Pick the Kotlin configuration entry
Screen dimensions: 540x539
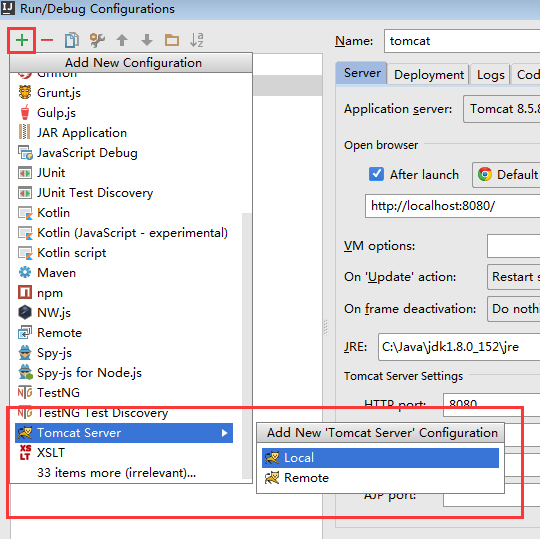125,213
